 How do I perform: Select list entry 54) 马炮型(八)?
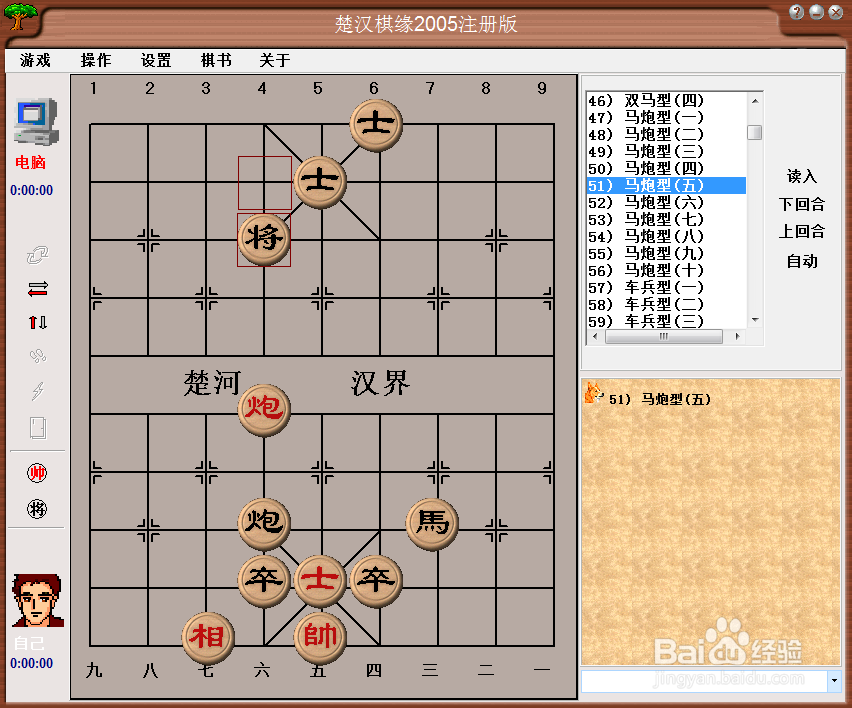pyautogui.click(x=666, y=236)
